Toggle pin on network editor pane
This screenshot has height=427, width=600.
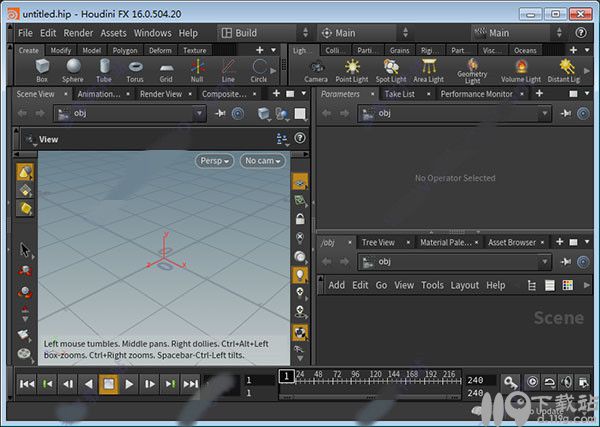point(566,262)
